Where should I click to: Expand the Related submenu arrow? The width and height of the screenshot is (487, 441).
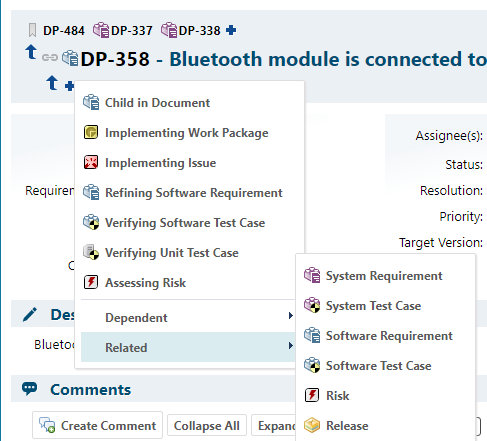pos(291,346)
